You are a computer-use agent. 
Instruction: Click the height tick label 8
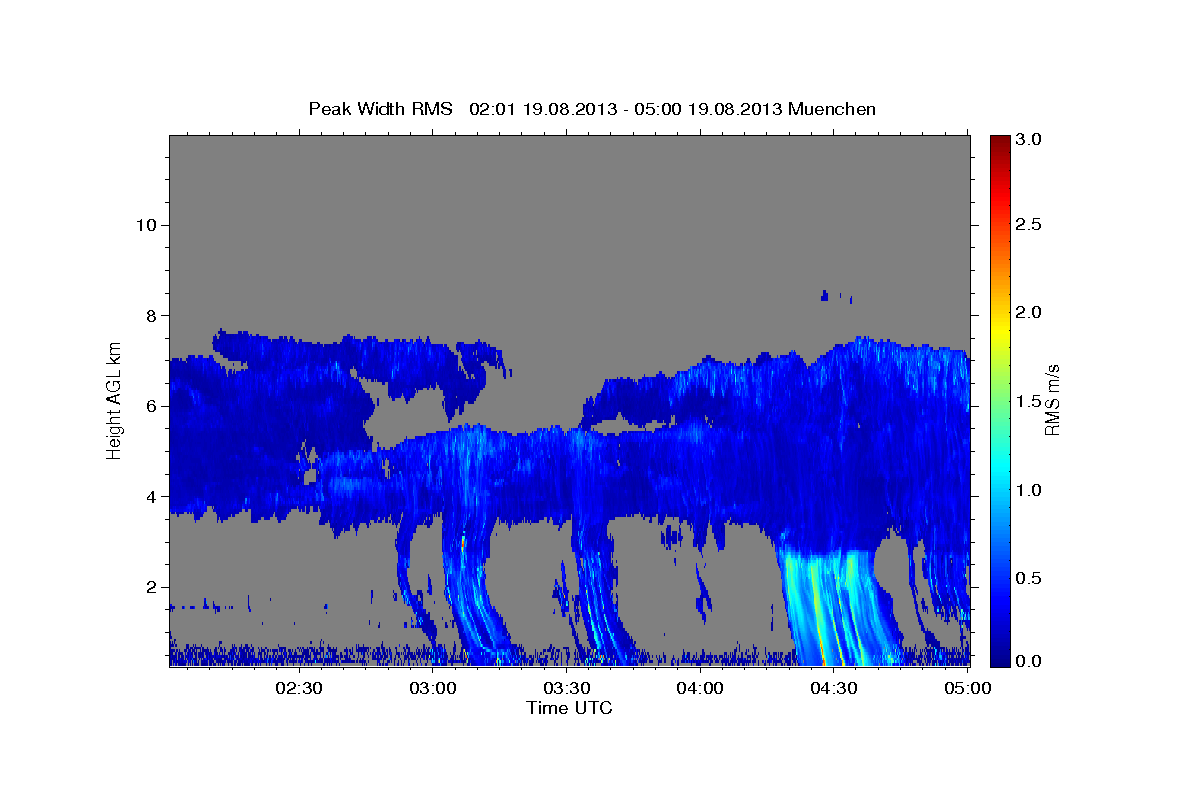[x=150, y=315]
